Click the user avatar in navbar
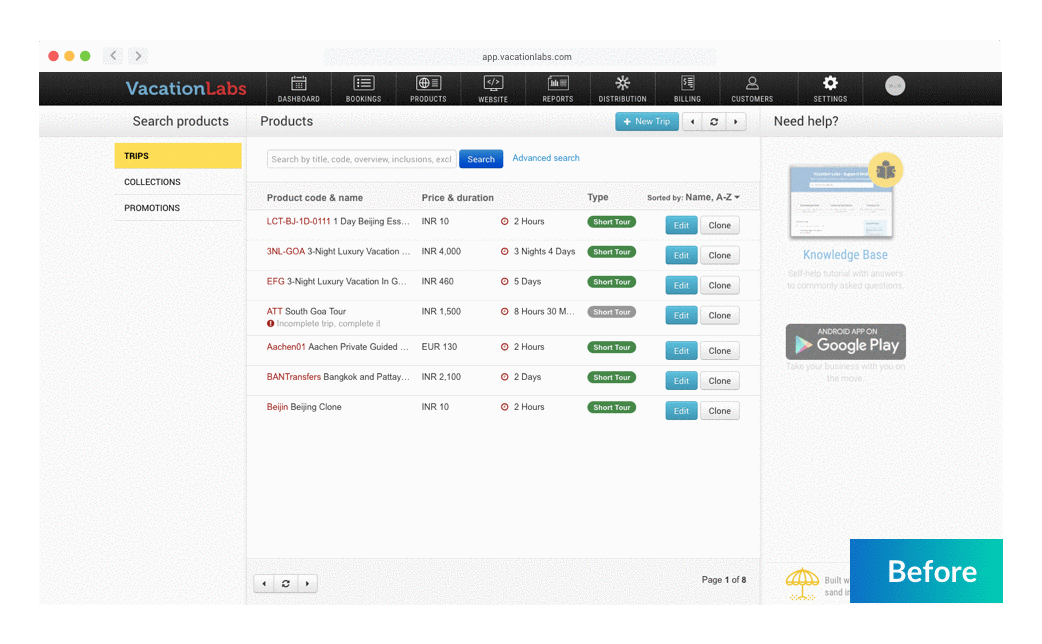The image size is (1042, 644). [x=895, y=86]
